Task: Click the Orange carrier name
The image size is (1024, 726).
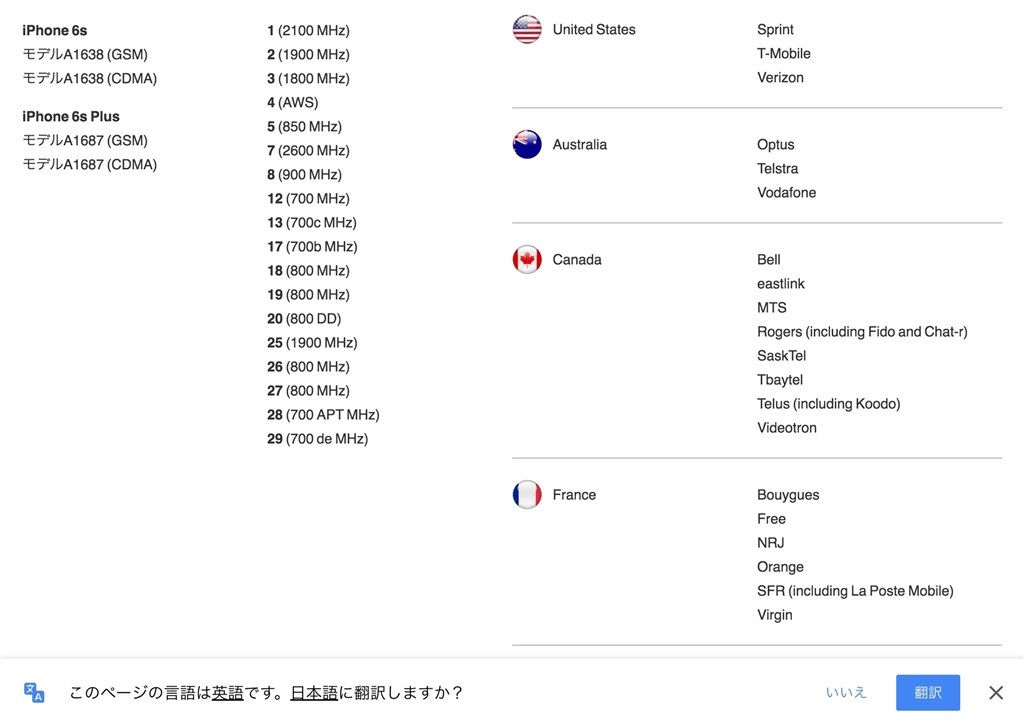Action: (x=780, y=567)
